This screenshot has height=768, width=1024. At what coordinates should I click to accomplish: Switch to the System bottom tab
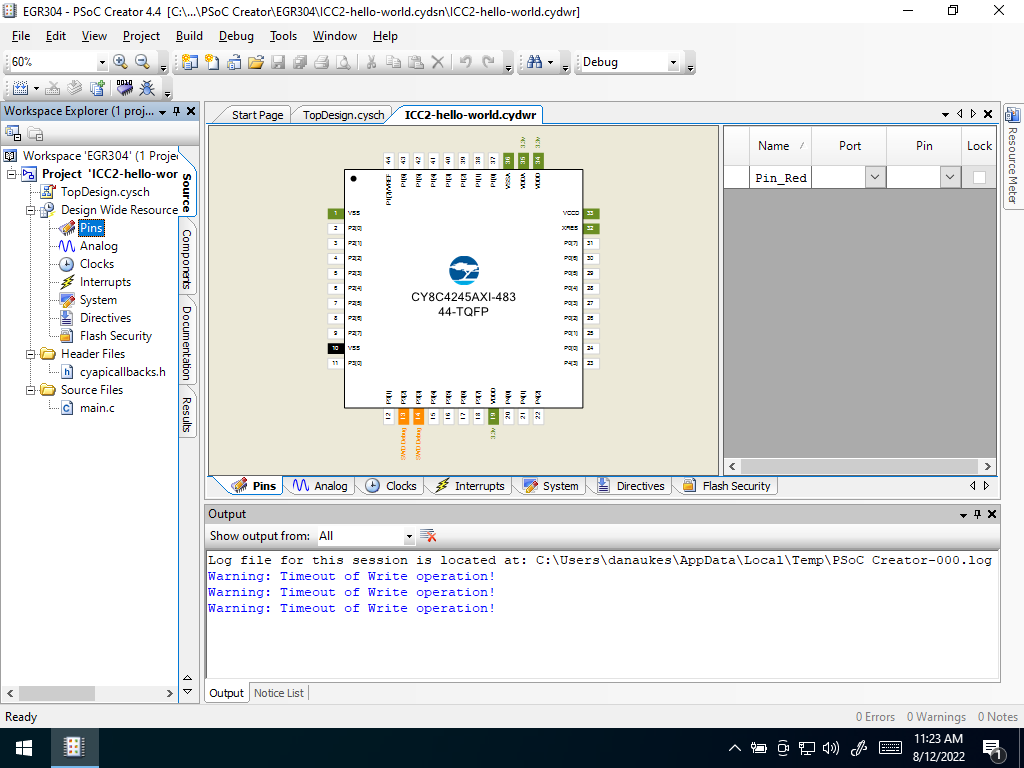(552, 486)
